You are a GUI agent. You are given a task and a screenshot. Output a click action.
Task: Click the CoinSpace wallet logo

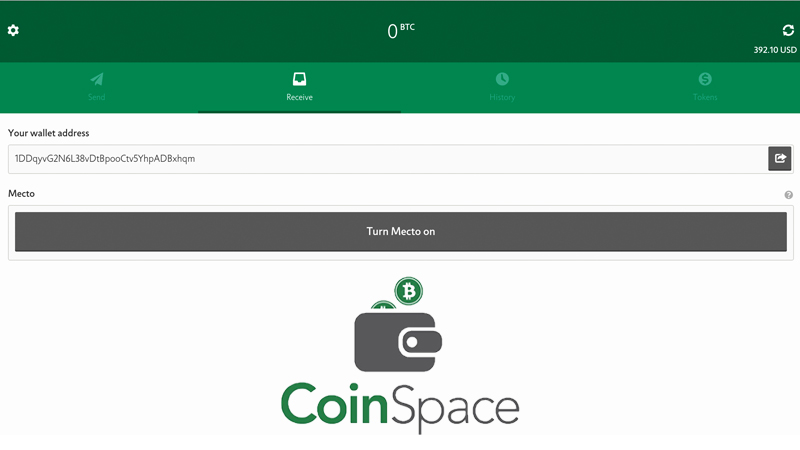tap(401, 356)
